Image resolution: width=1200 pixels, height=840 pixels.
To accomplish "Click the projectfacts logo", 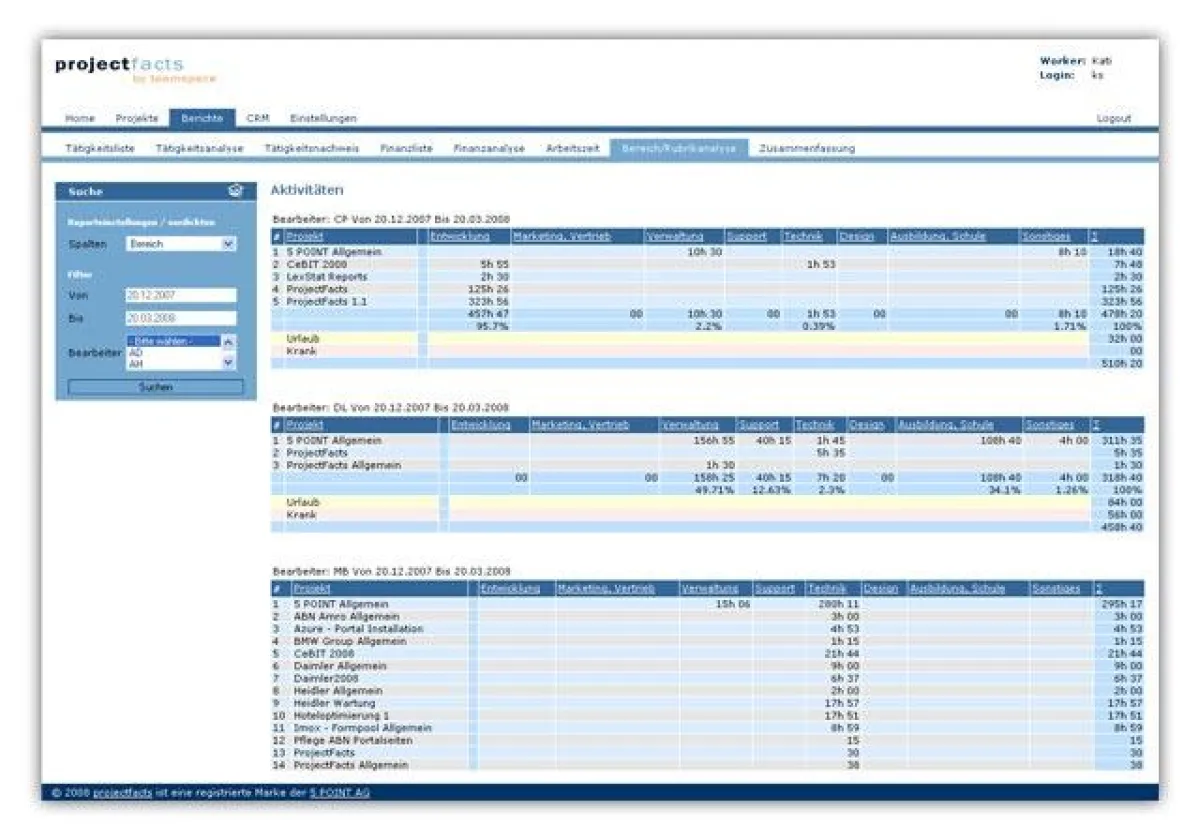I will point(134,69).
